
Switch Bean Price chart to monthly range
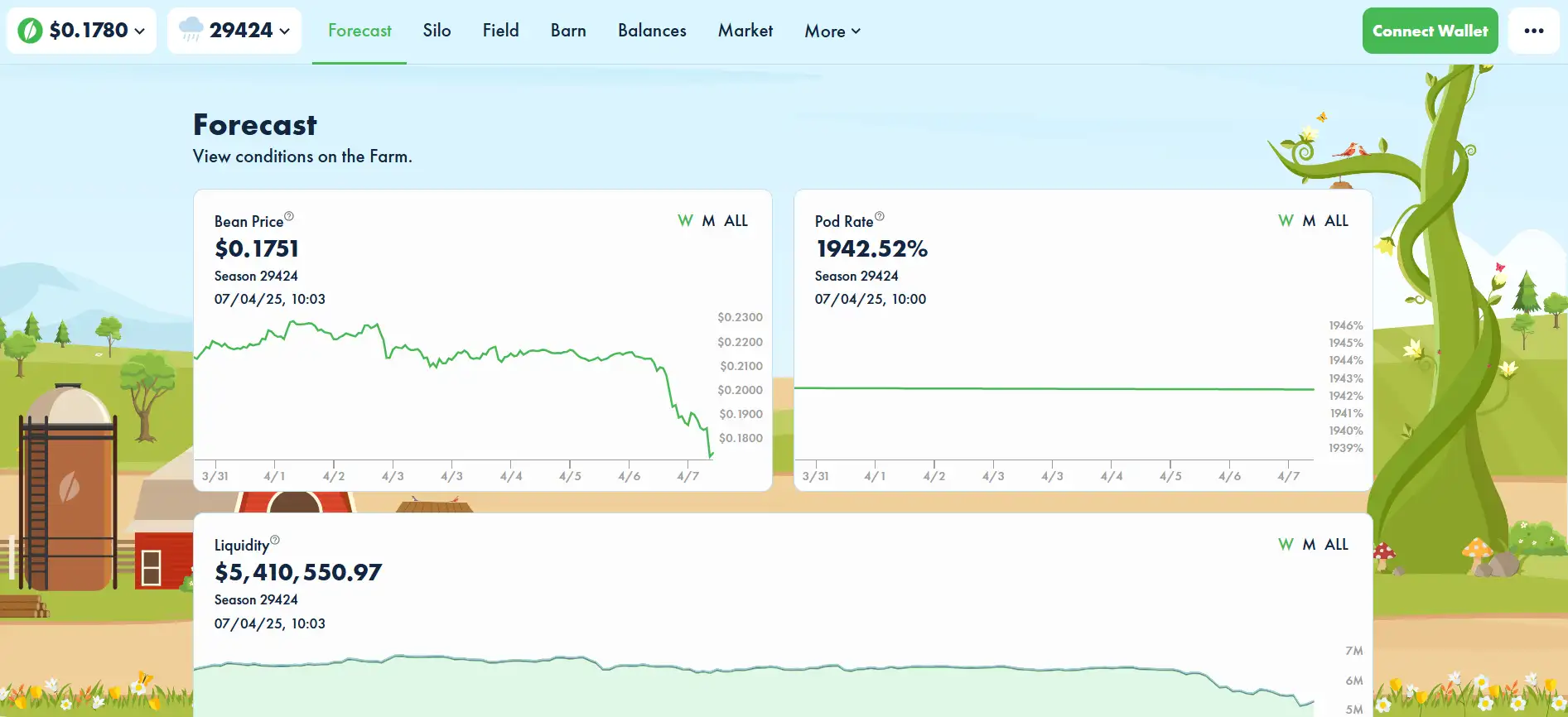click(708, 221)
